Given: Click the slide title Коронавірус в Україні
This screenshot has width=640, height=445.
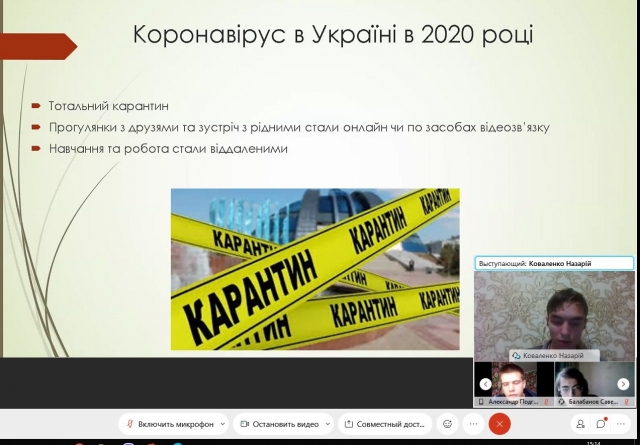Looking at the screenshot, I should [x=333, y=35].
